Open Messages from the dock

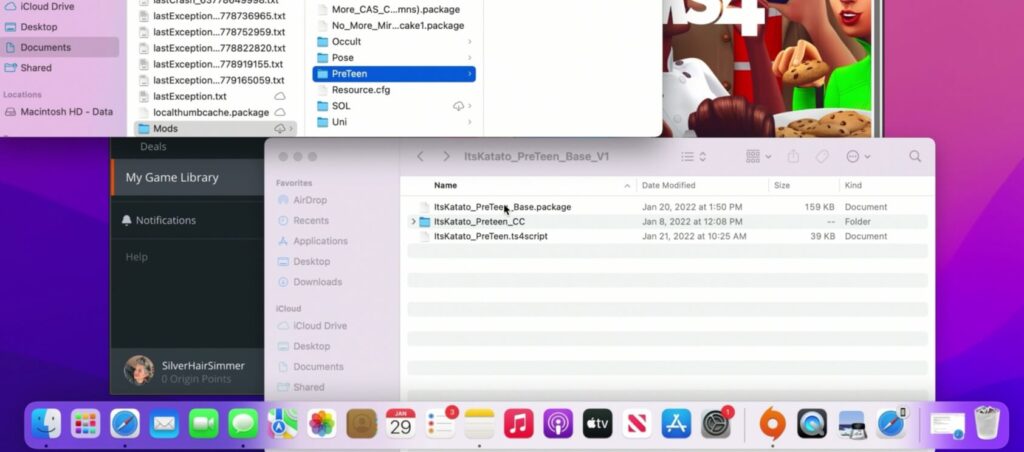(x=243, y=425)
